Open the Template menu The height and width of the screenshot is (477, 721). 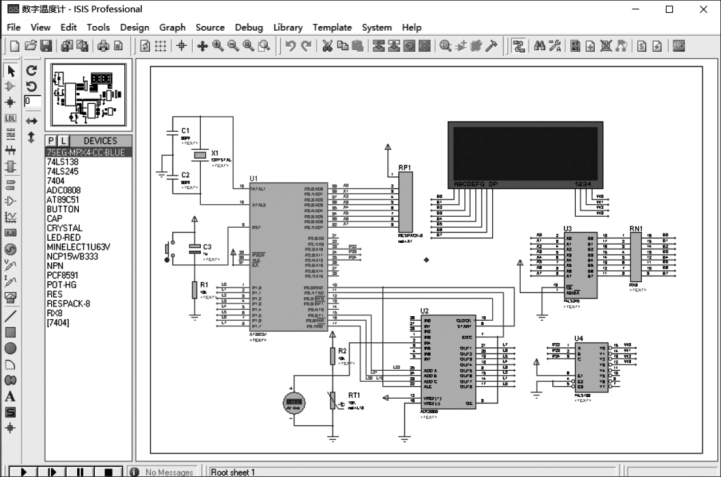click(x=331, y=27)
